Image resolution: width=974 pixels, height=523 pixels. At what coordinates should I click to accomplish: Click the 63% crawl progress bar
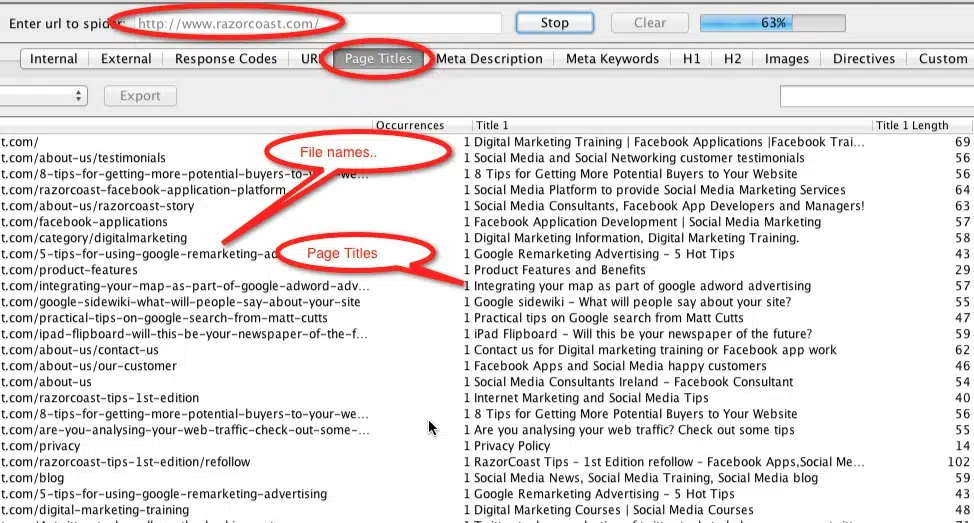(x=771, y=23)
